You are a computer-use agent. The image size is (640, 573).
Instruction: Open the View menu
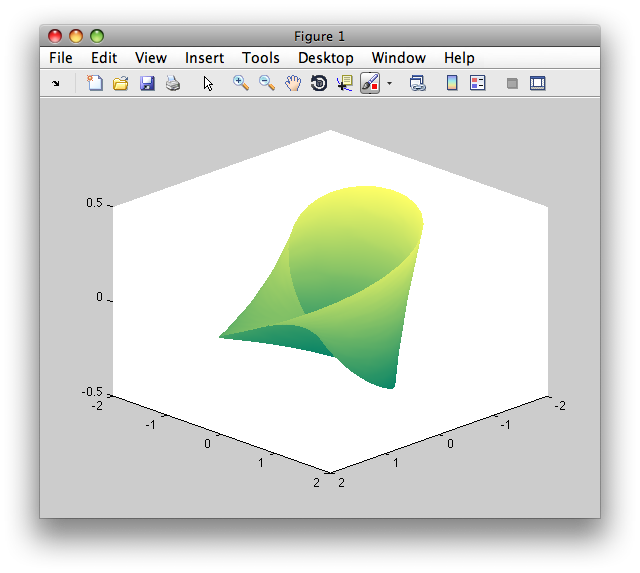click(x=151, y=58)
